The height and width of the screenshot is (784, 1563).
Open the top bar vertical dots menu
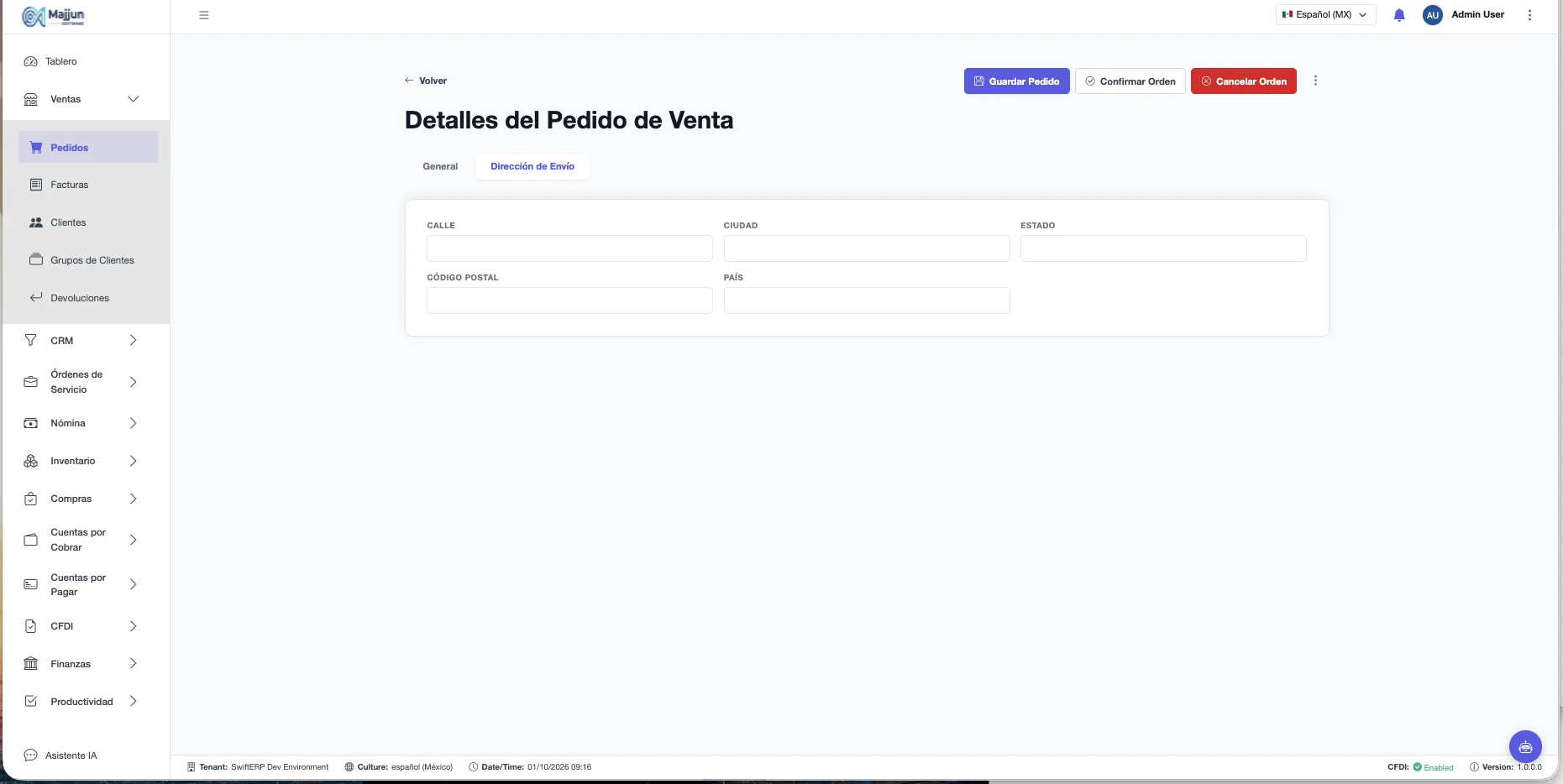(x=1529, y=15)
